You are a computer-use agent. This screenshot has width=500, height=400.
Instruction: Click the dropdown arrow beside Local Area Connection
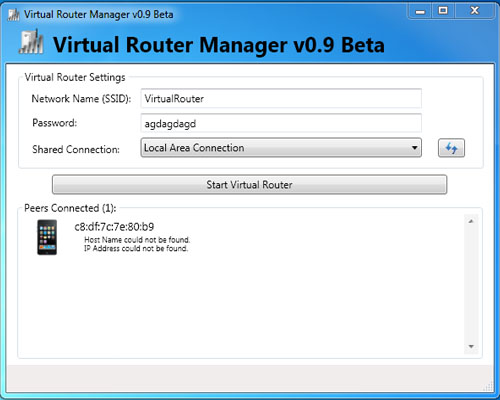point(414,148)
